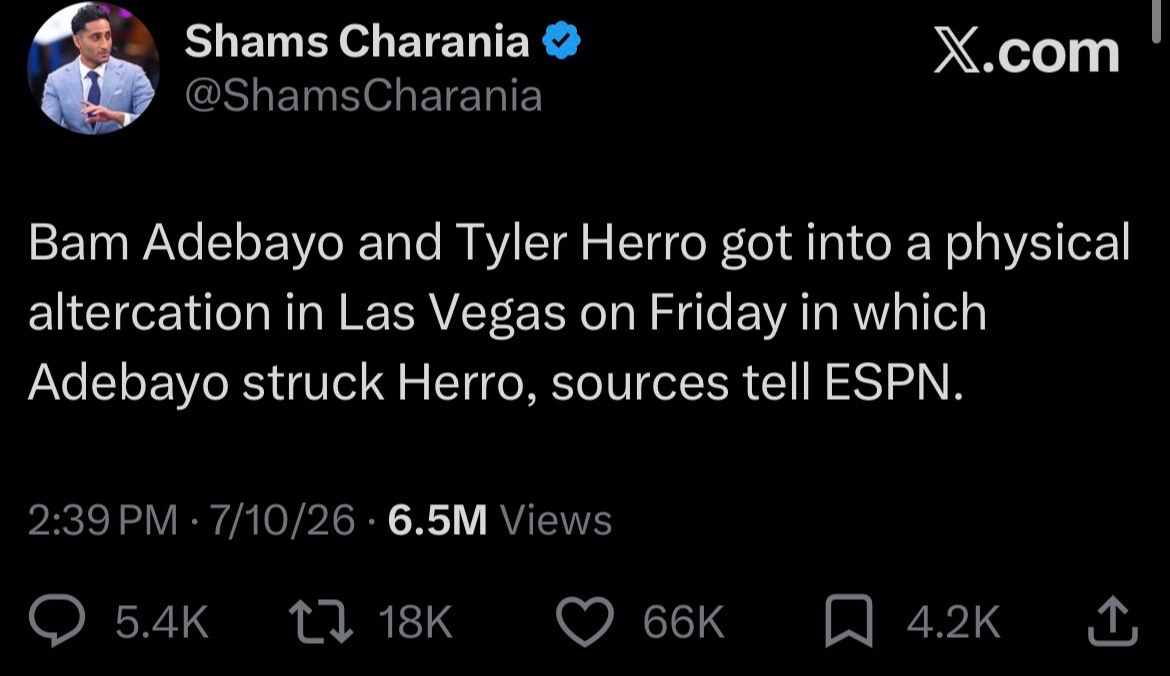Like the post with the heart icon
The width and height of the screenshot is (1170, 676).
[585, 622]
